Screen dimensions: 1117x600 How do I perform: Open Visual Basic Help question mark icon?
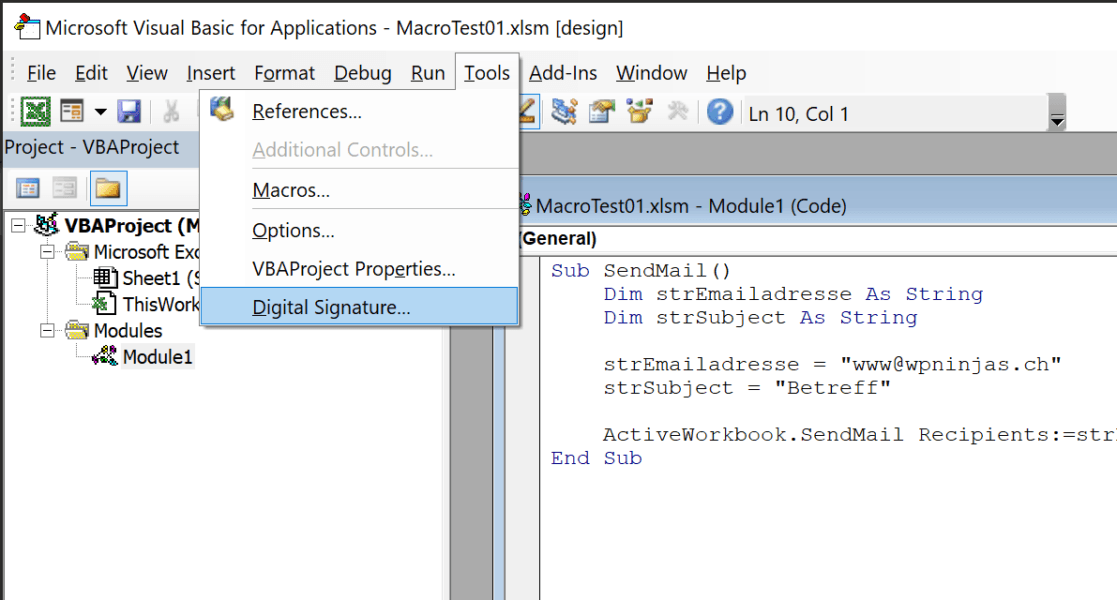pyautogui.click(x=719, y=112)
